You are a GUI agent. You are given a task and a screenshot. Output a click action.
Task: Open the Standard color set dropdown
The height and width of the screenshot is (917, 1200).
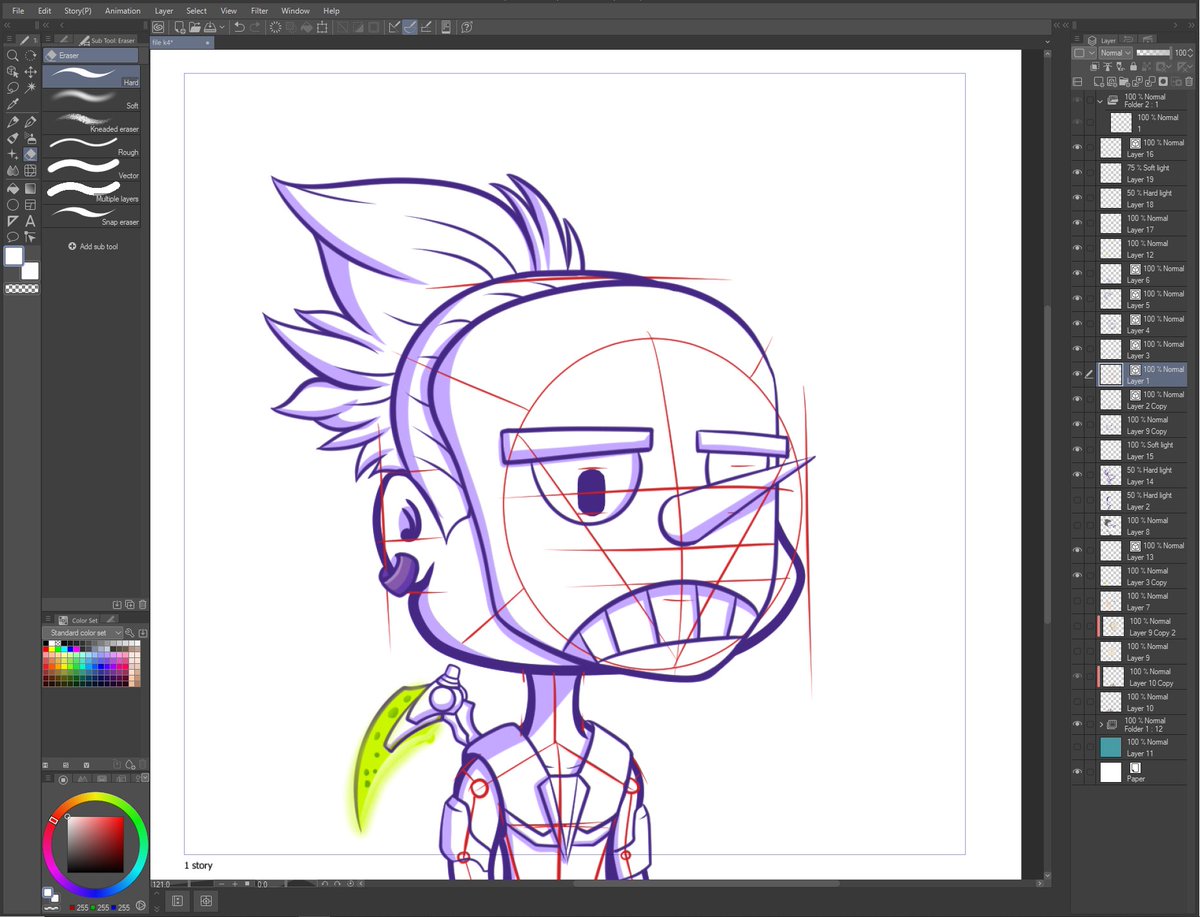(85, 633)
